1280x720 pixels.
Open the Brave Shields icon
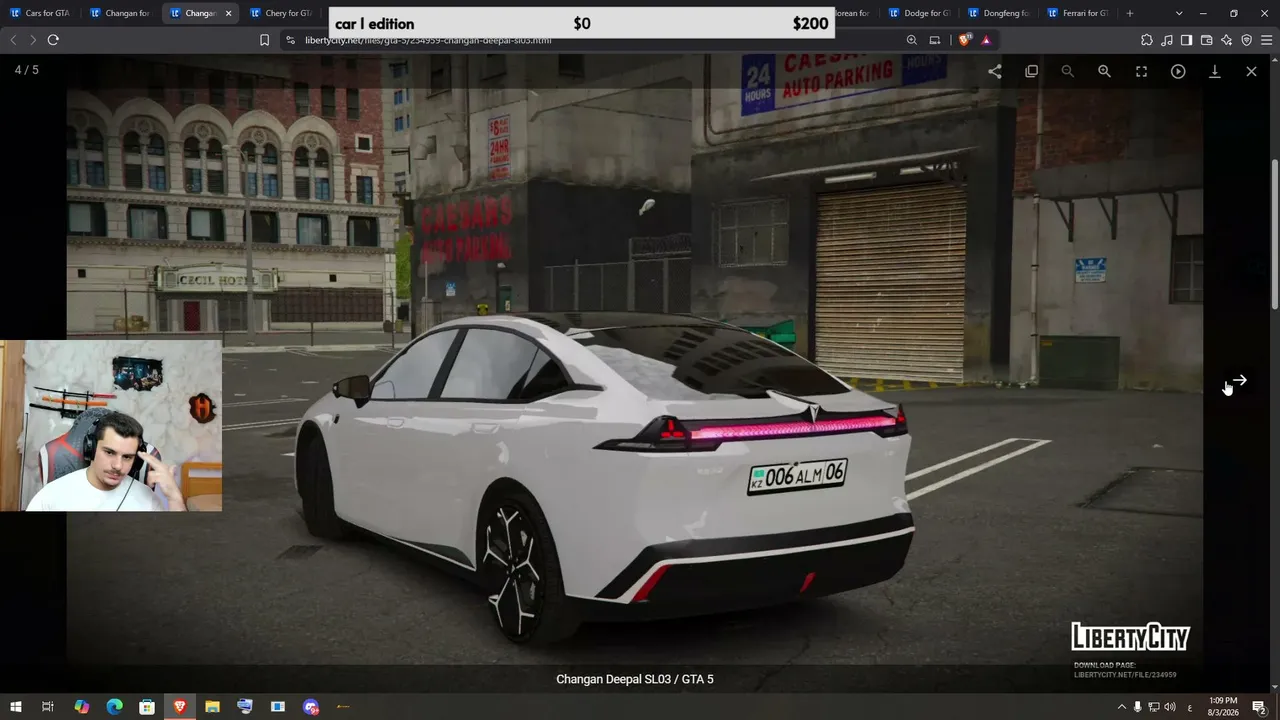(964, 40)
